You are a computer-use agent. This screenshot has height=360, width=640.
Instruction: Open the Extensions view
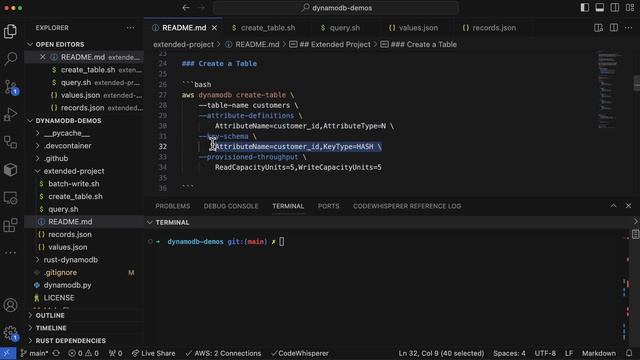10,225
